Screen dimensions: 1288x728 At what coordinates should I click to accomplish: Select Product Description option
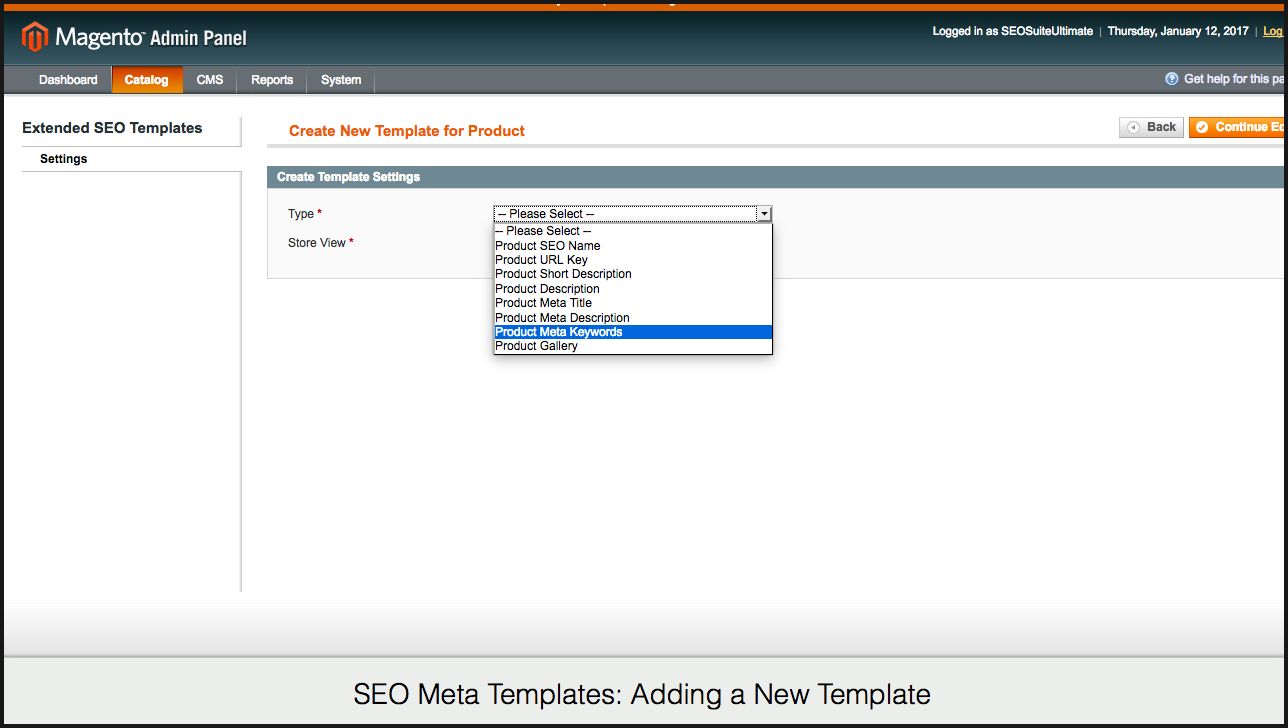tap(547, 289)
